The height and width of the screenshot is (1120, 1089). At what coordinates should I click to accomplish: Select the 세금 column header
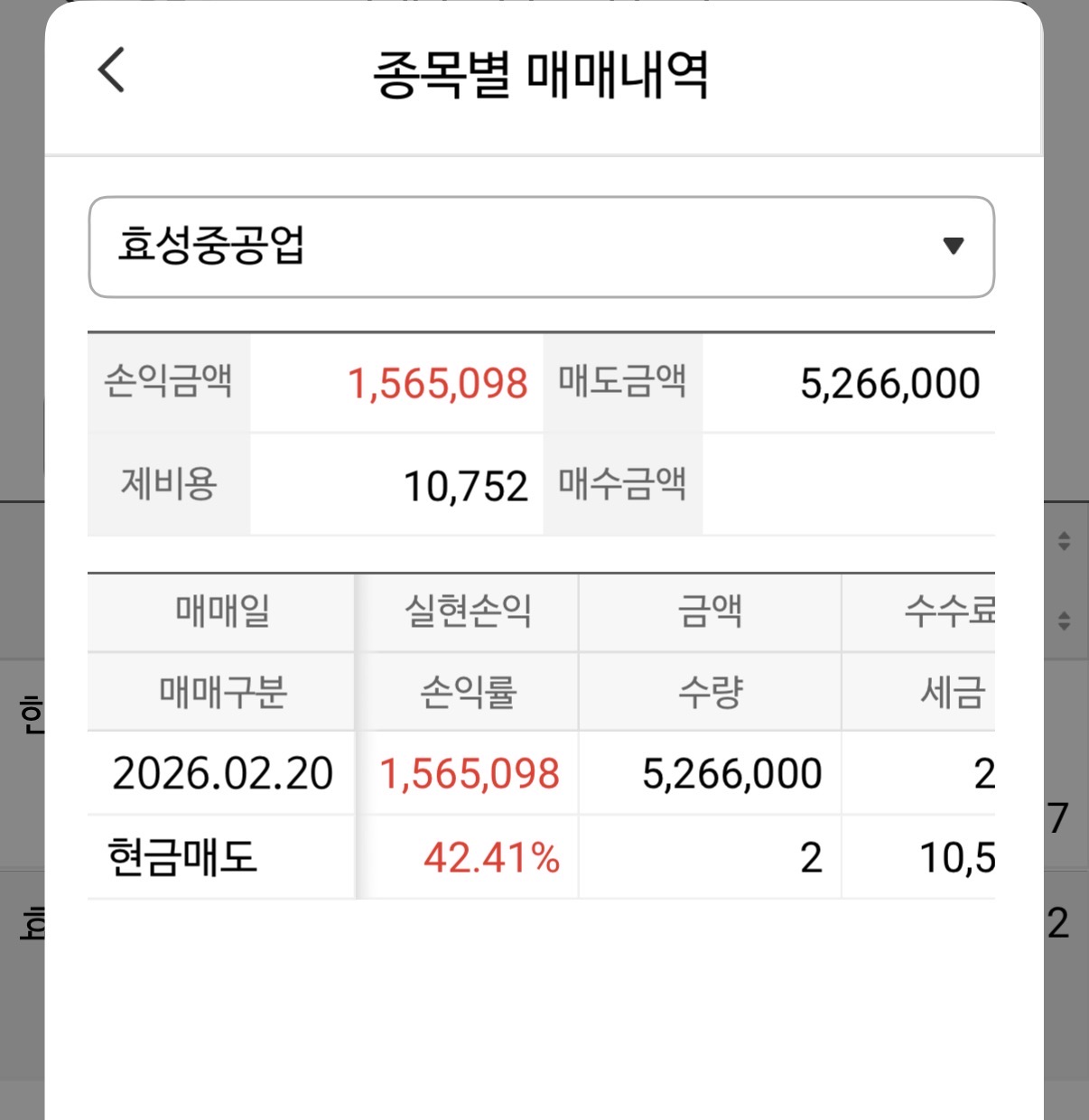[951, 692]
